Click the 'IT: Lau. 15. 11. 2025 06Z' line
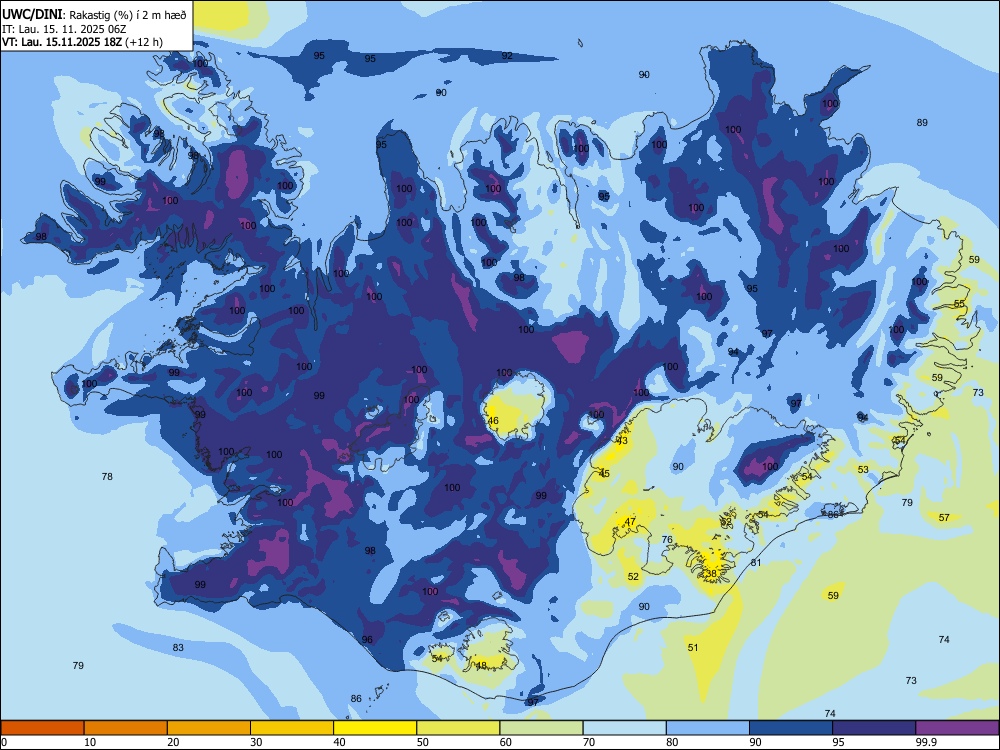Screen dimensions: 1000x750 tap(64, 29)
